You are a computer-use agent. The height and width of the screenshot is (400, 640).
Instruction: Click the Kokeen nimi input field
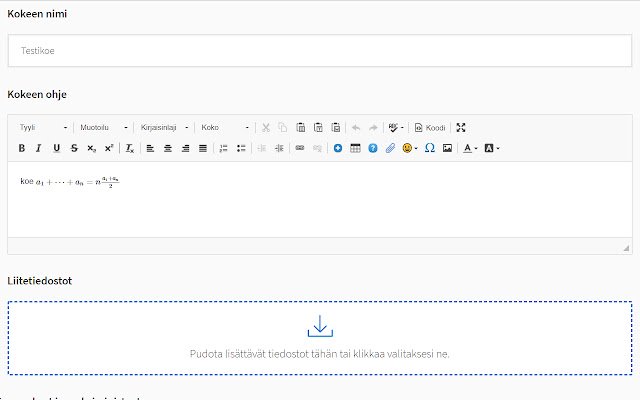(x=320, y=51)
